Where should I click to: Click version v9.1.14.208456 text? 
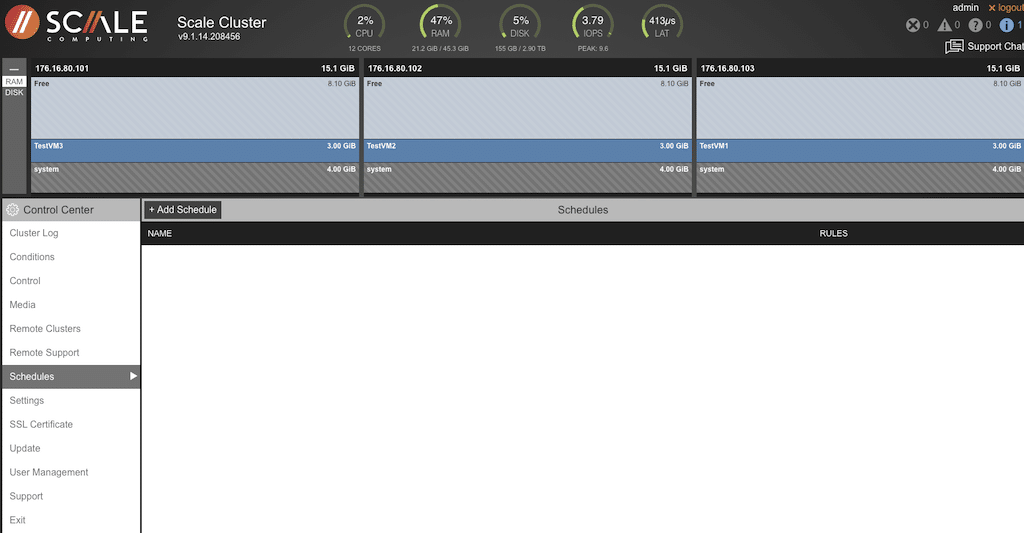pos(209,37)
